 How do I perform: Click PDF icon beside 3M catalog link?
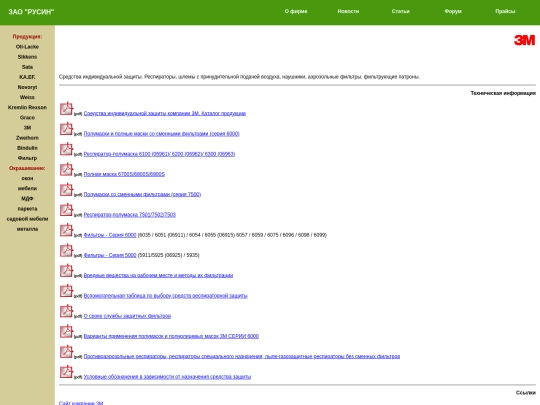66,108
